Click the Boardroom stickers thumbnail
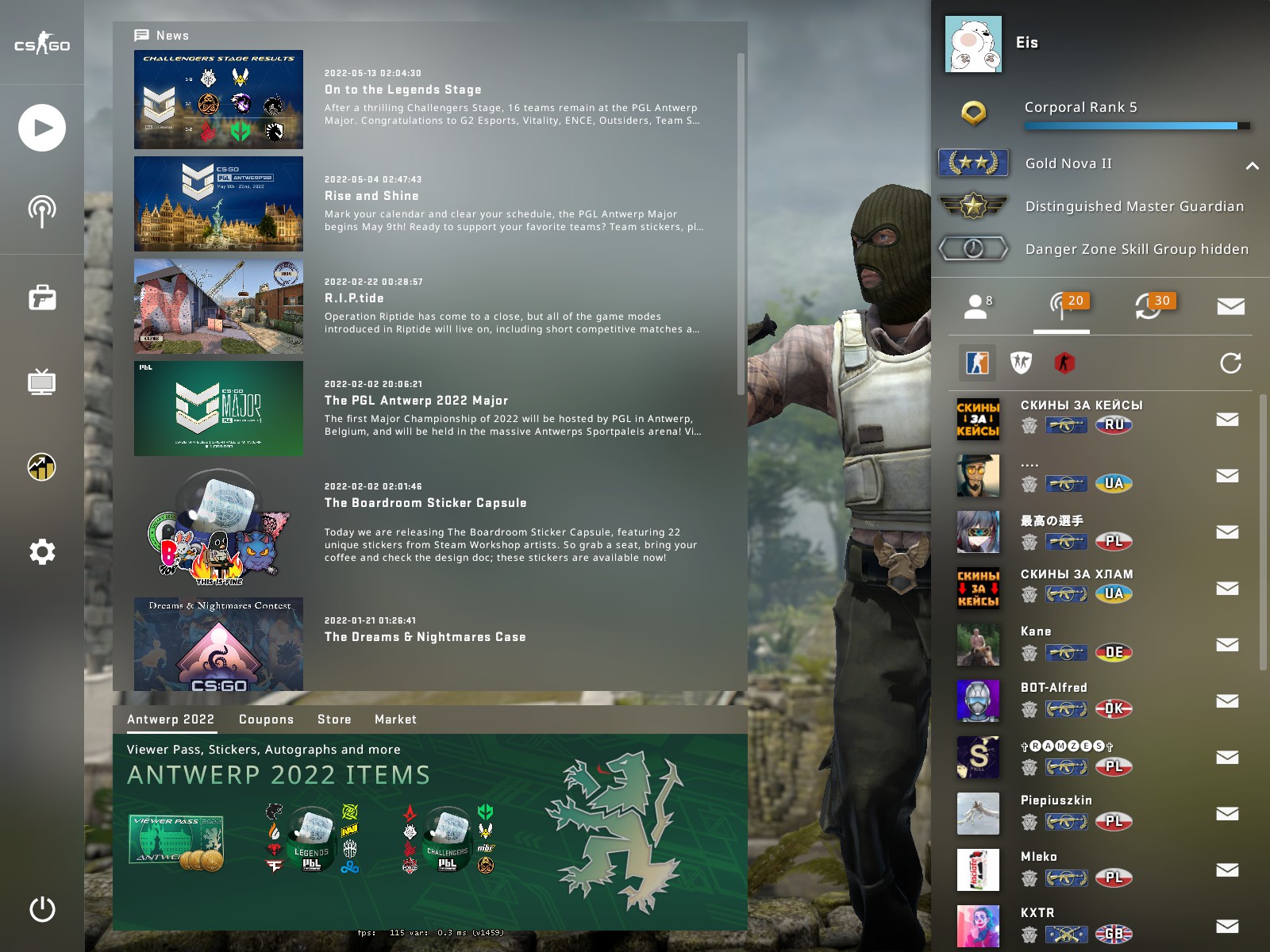The height and width of the screenshot is (952, 1270). pyautogui.click(x=218, y=527)
